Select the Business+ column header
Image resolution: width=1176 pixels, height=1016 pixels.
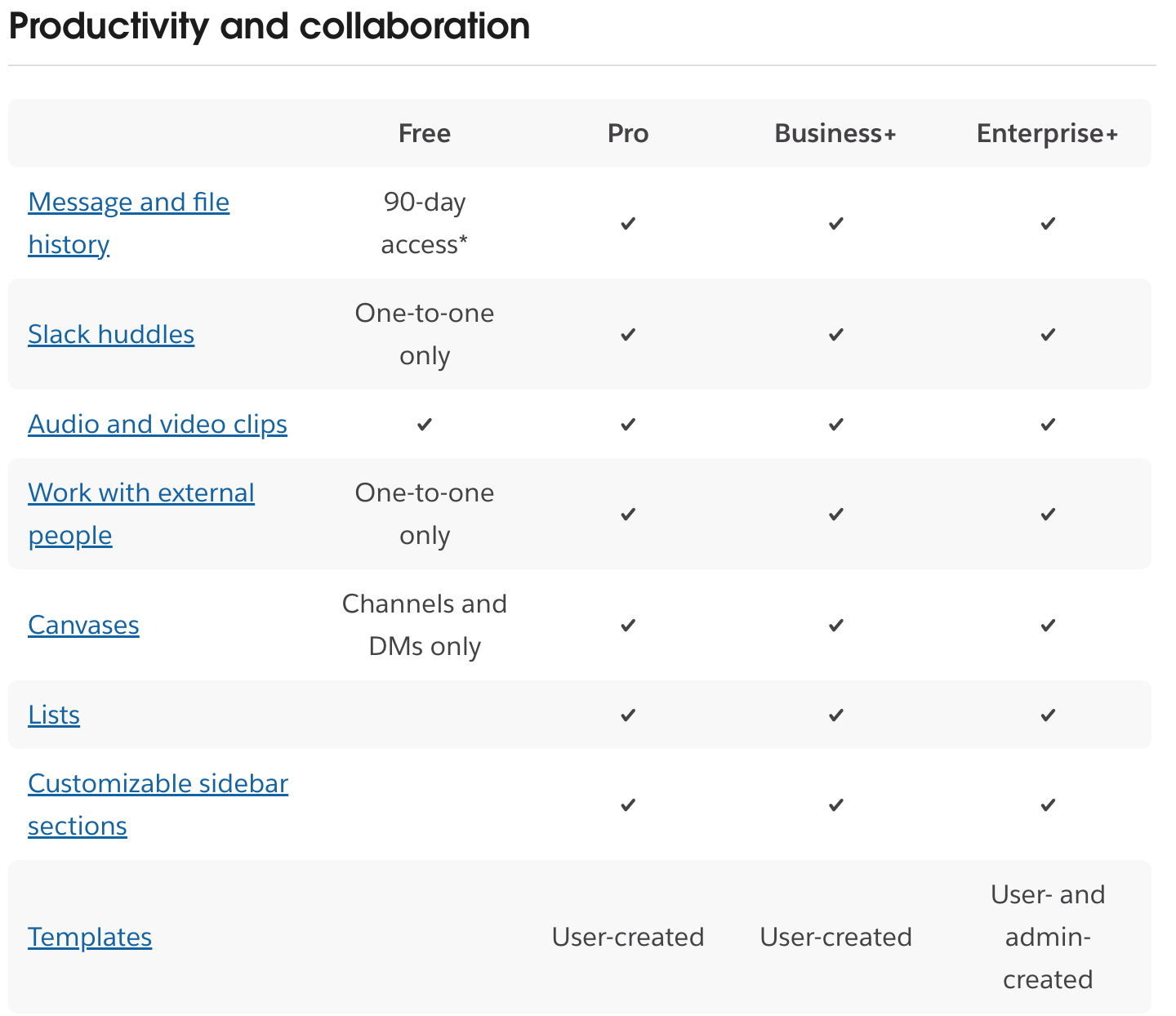pyautogui.click(x=835, y=133)
